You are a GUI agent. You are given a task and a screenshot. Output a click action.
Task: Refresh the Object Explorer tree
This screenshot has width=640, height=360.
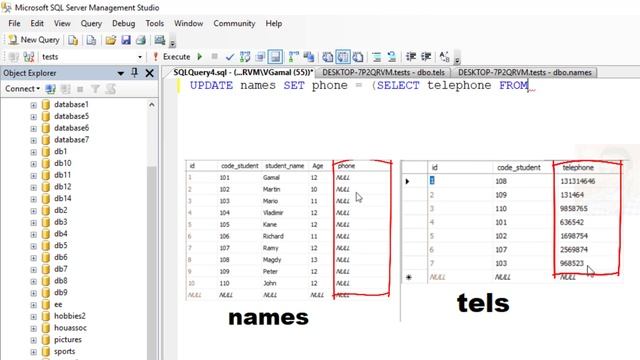(110, 89)
